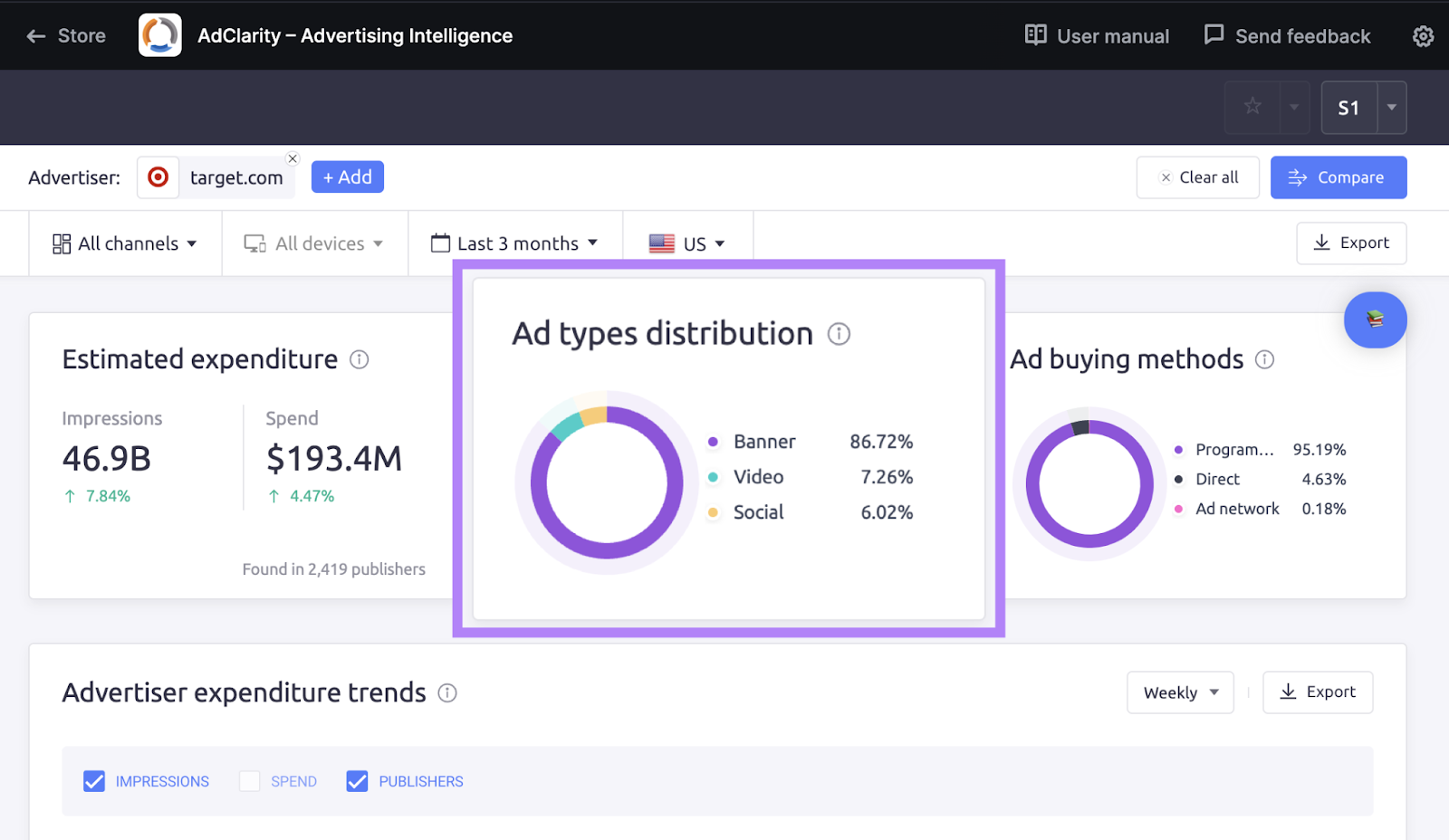Image resolution: width=1449 pixels, height=840 pixels.
Task: Open the Weekly interval dropdown
Action: tap(1180, 692)
